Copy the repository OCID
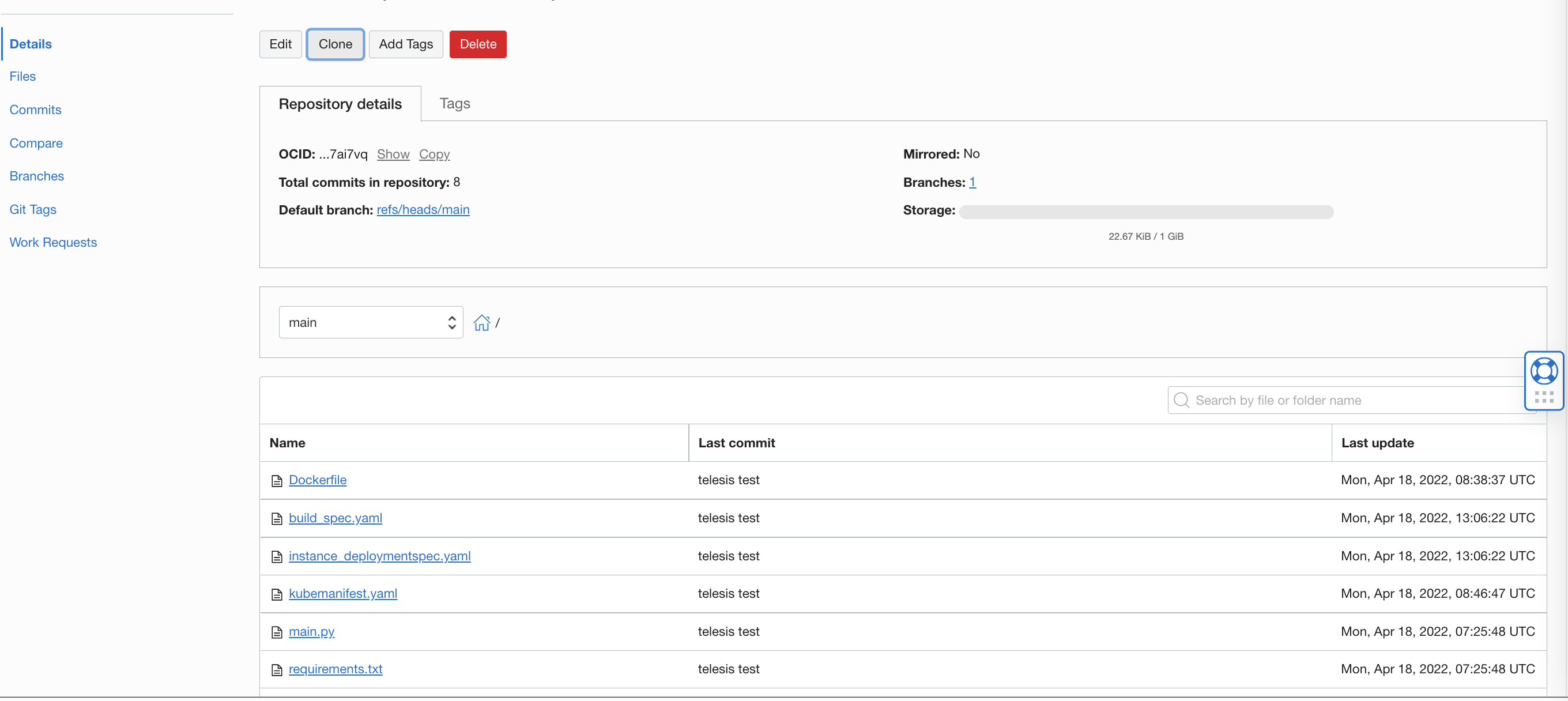The image size is (1568, 701). pos(434,154)
